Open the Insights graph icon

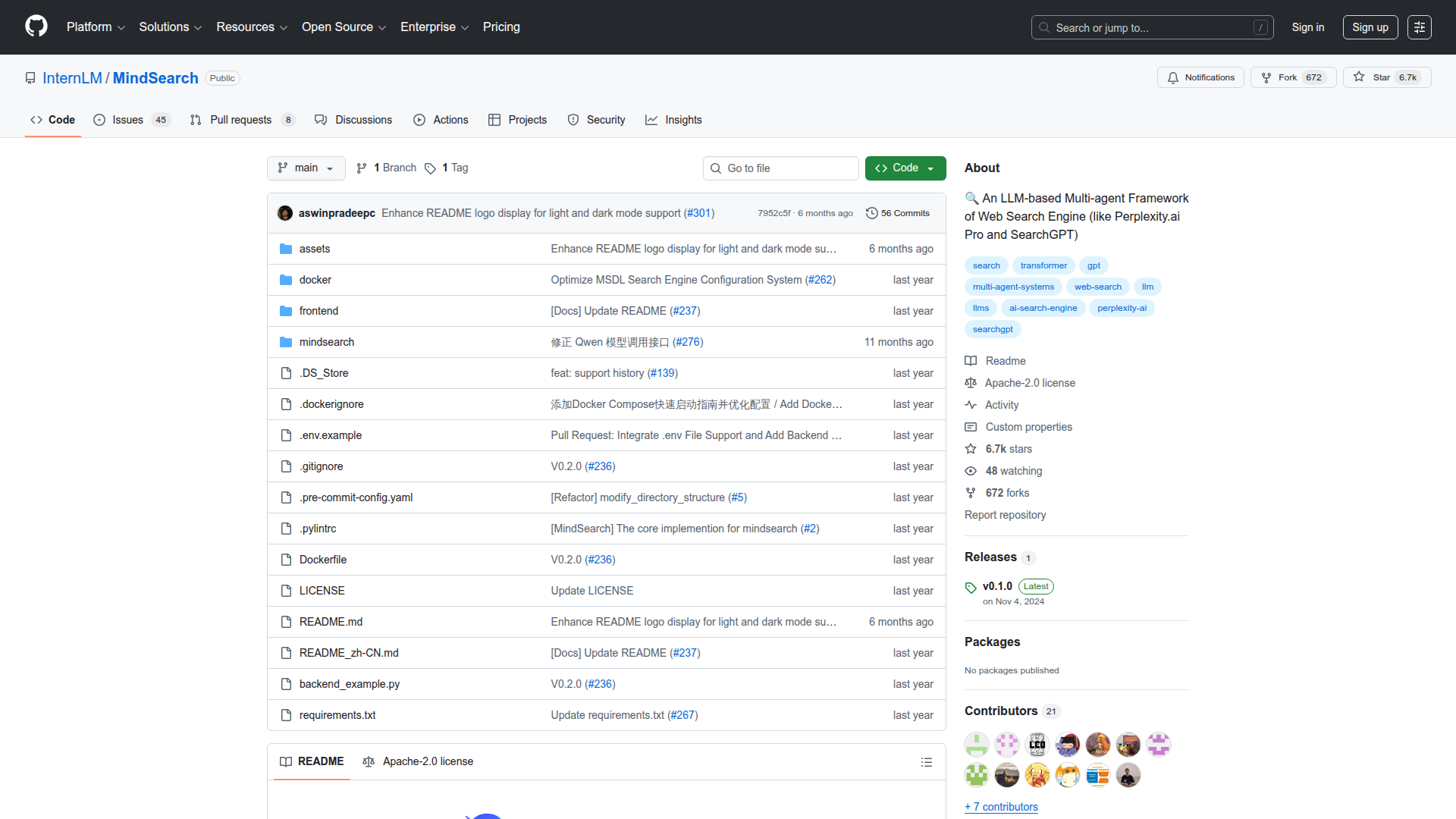652,120
